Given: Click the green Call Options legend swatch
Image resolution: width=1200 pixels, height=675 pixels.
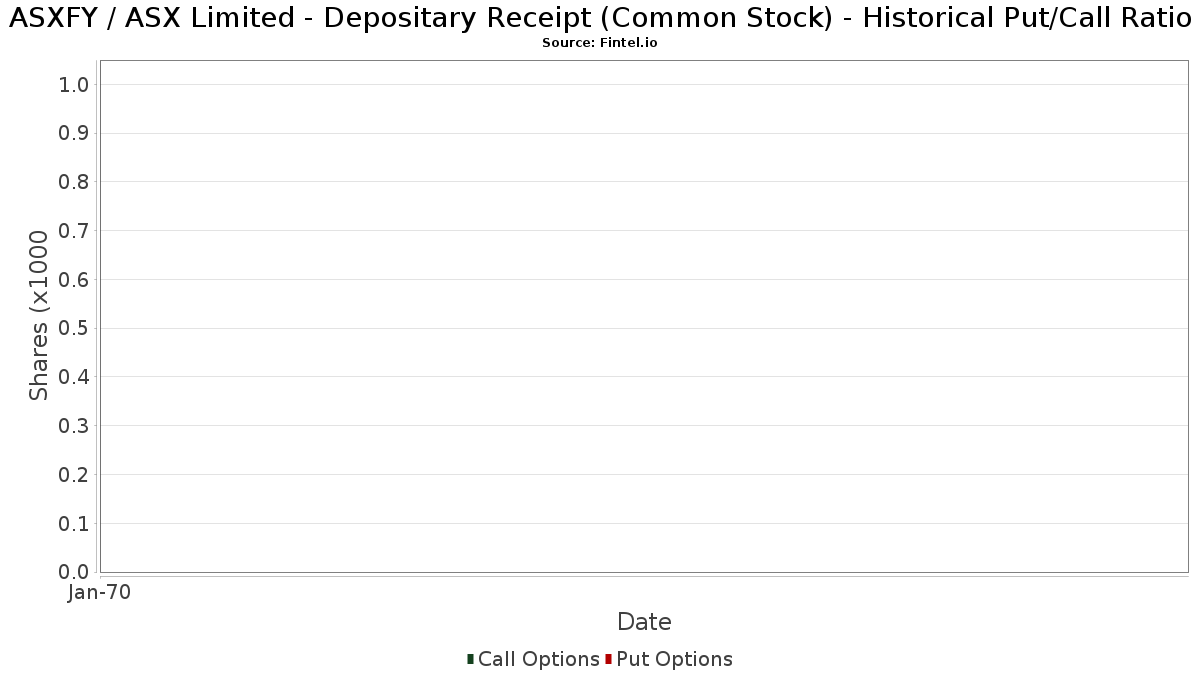Looking at the screenshot, I should tap(470, 659).
